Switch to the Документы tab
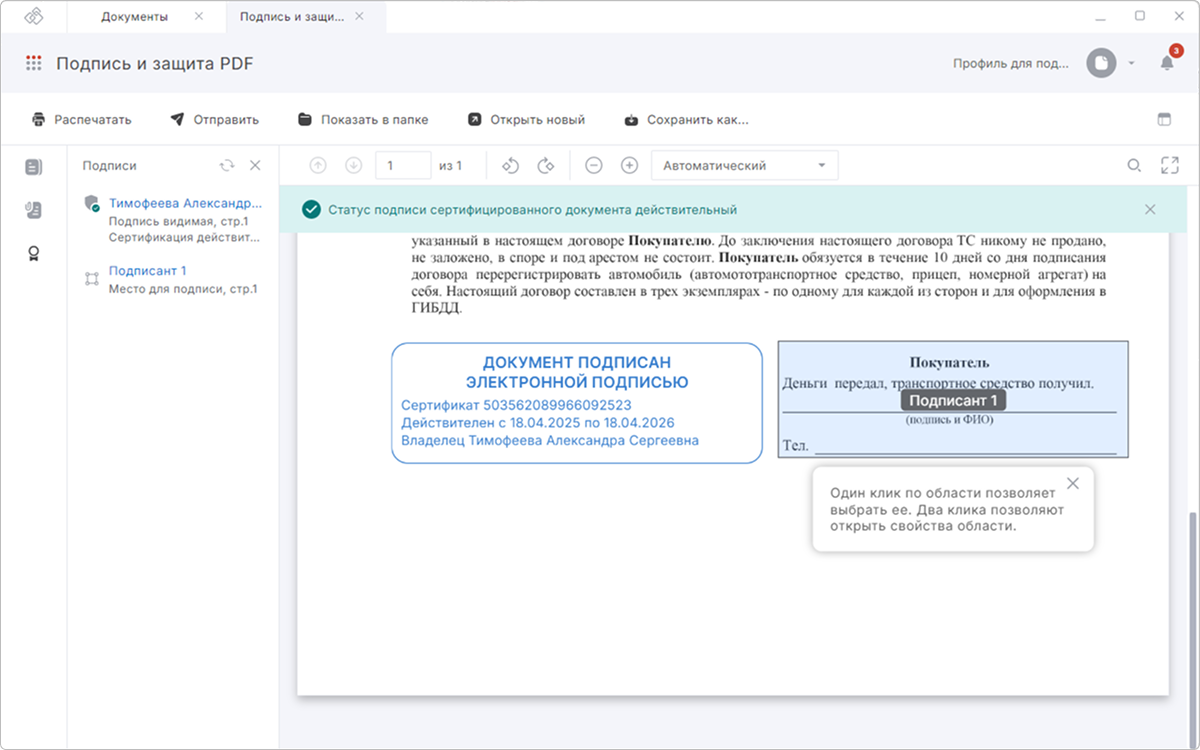Viewport: 1200px width, 750px height. (135, 17)
